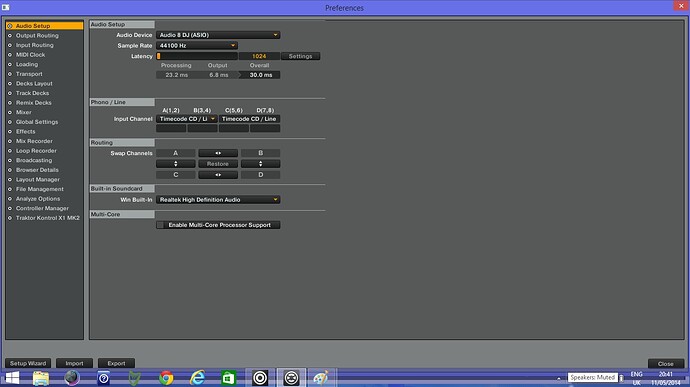Close the Preferences dialog via Close button
The image size is (690, 387).
[x=665, y=364]
